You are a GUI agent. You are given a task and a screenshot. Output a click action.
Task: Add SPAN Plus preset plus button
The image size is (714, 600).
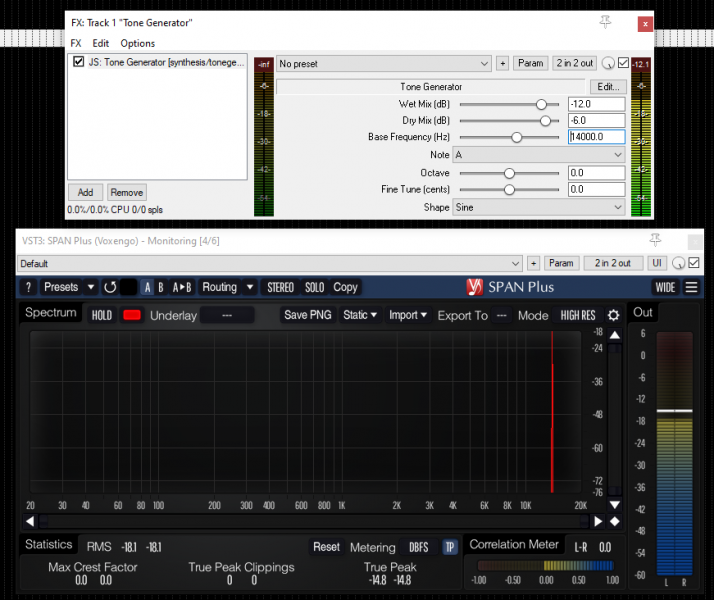click(534, 263)
